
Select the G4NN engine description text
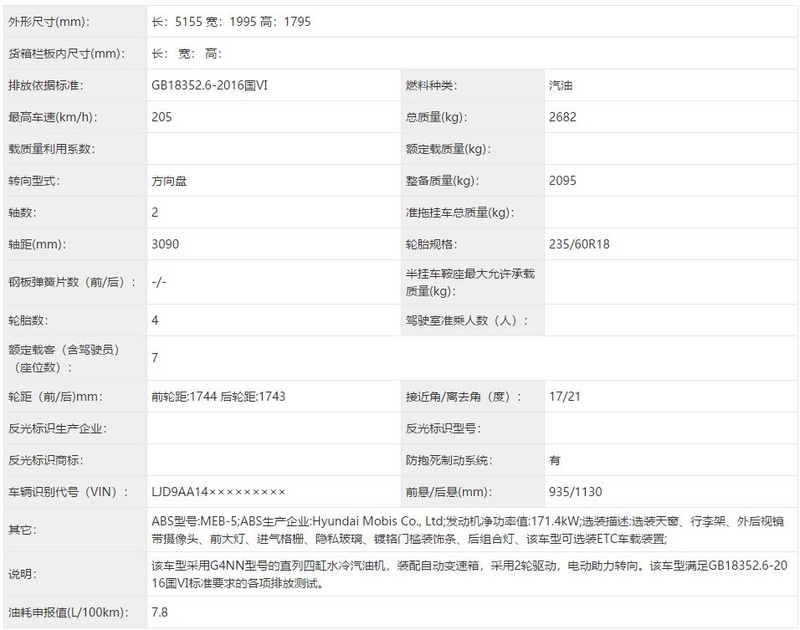(x=469, y=574)
